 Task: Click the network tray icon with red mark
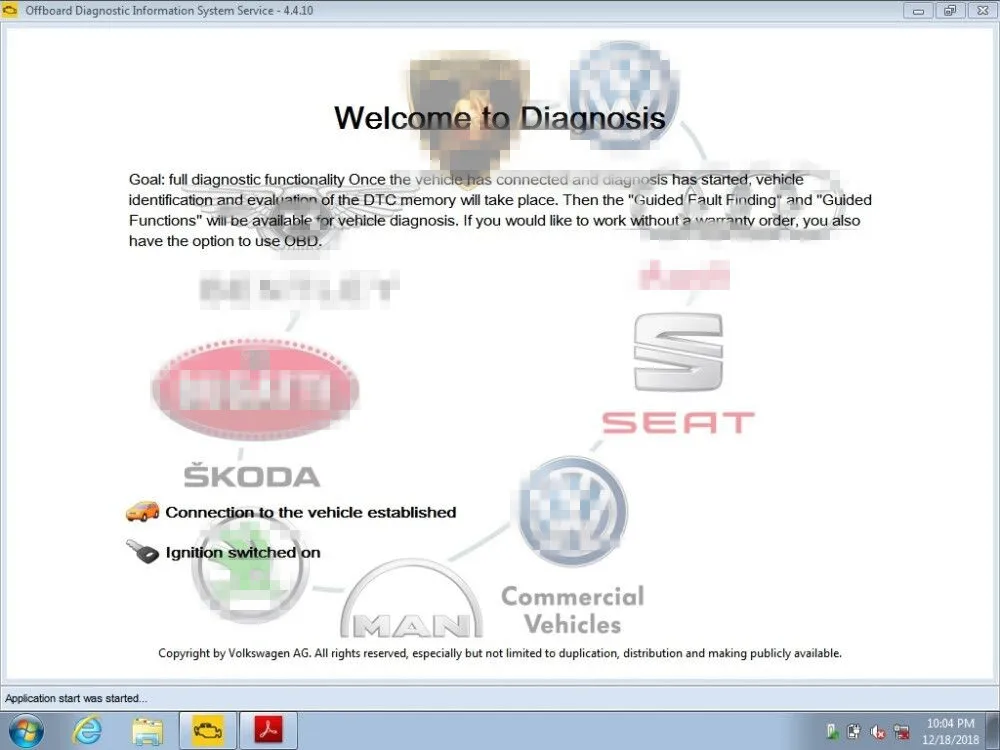coord(902,732)
